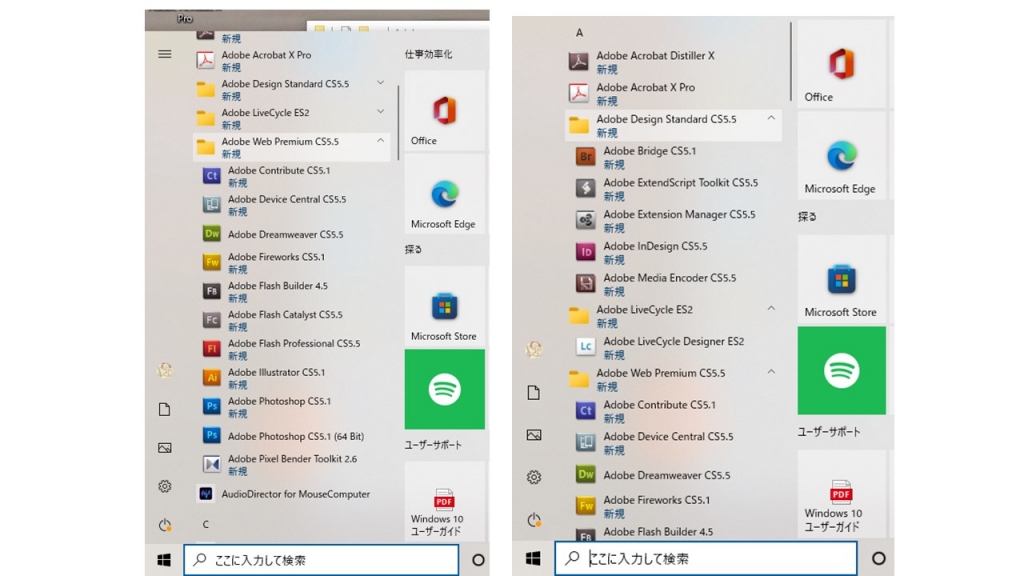Open Microsoft Store tile in left Start menu
The height and width of the screenshot is (576, 1024).
(445, 306)
